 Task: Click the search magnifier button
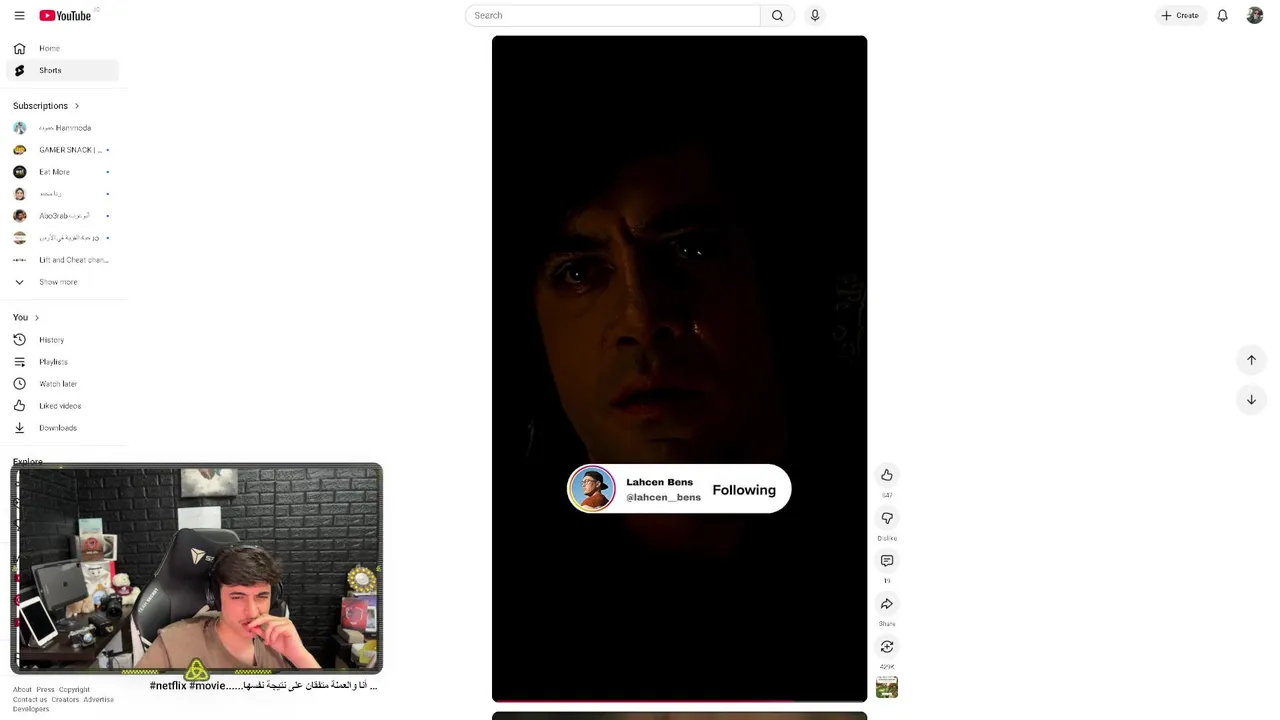pyautogui.click(x=777, y=15)
